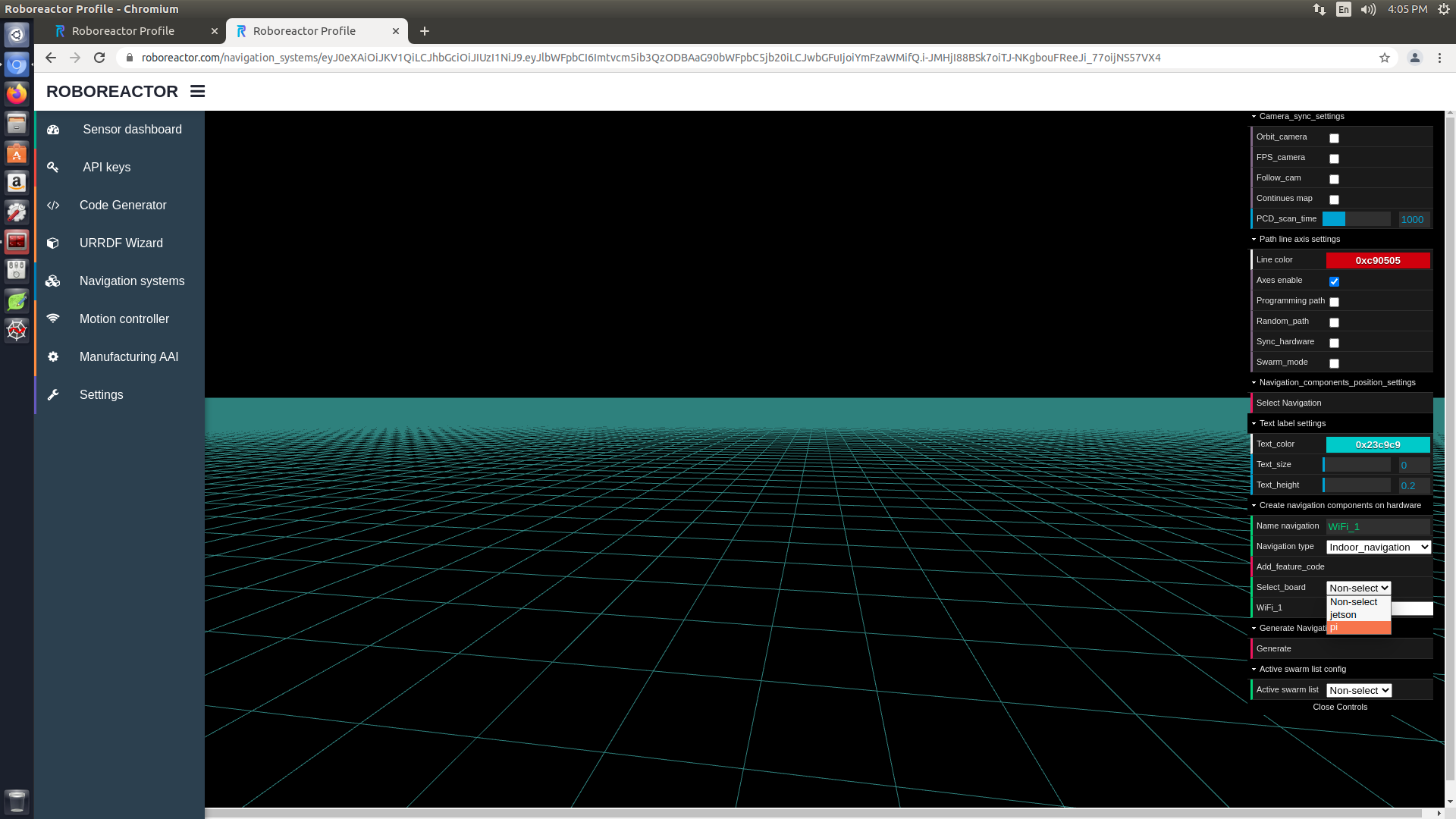Image resolution: width=1456 pixels, height=819 pixels.
Task: Open the Active swarm list dropdown
Action: [1359, 690]
